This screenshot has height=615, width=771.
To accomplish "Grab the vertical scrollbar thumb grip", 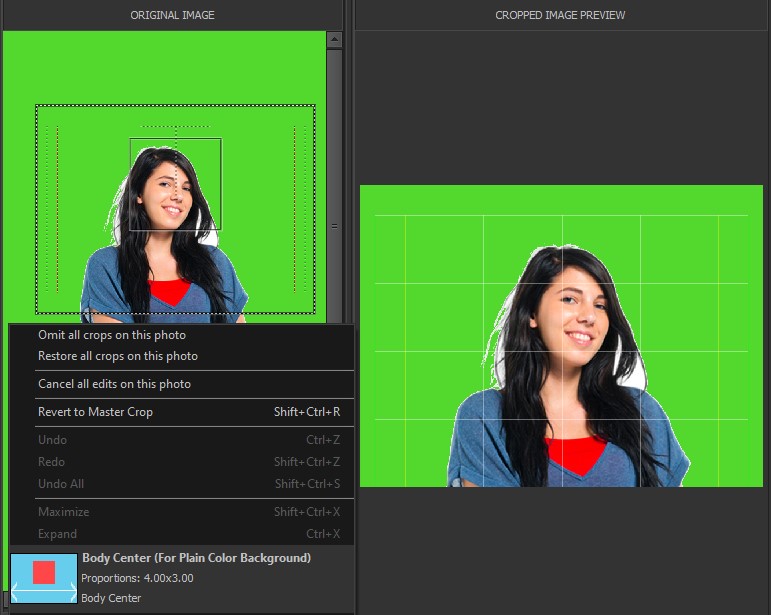I will pyautogui.click(x=334, y=227).
